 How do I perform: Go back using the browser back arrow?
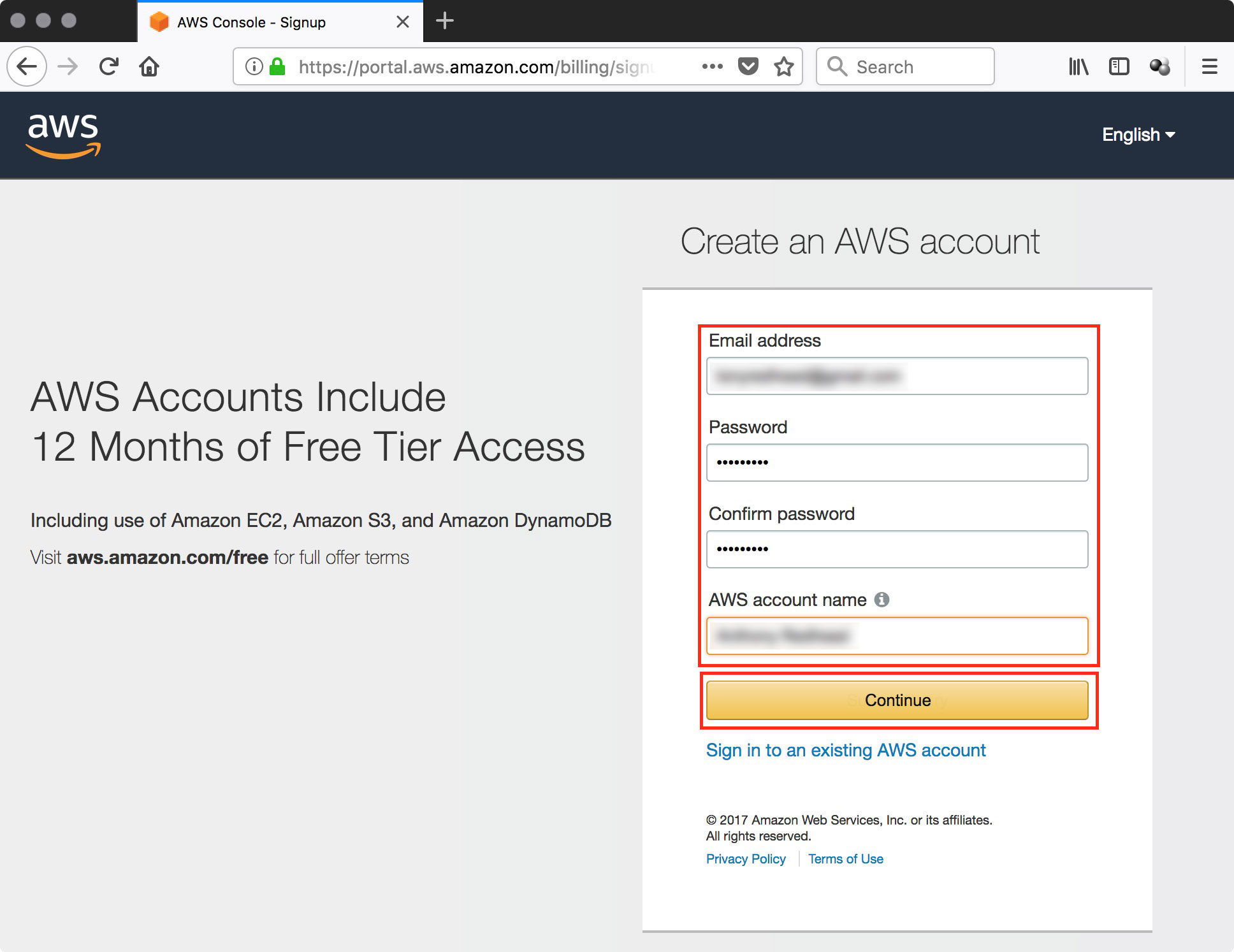[27, 66]
